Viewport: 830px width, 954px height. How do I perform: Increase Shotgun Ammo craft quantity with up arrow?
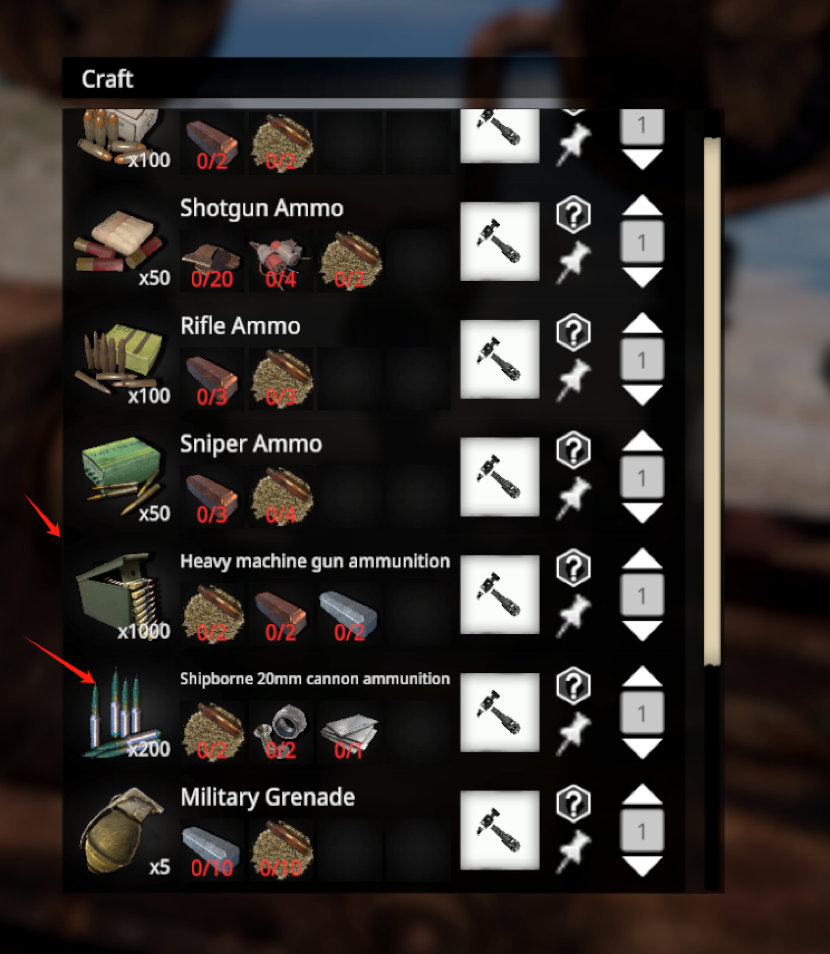coord(642,205)
